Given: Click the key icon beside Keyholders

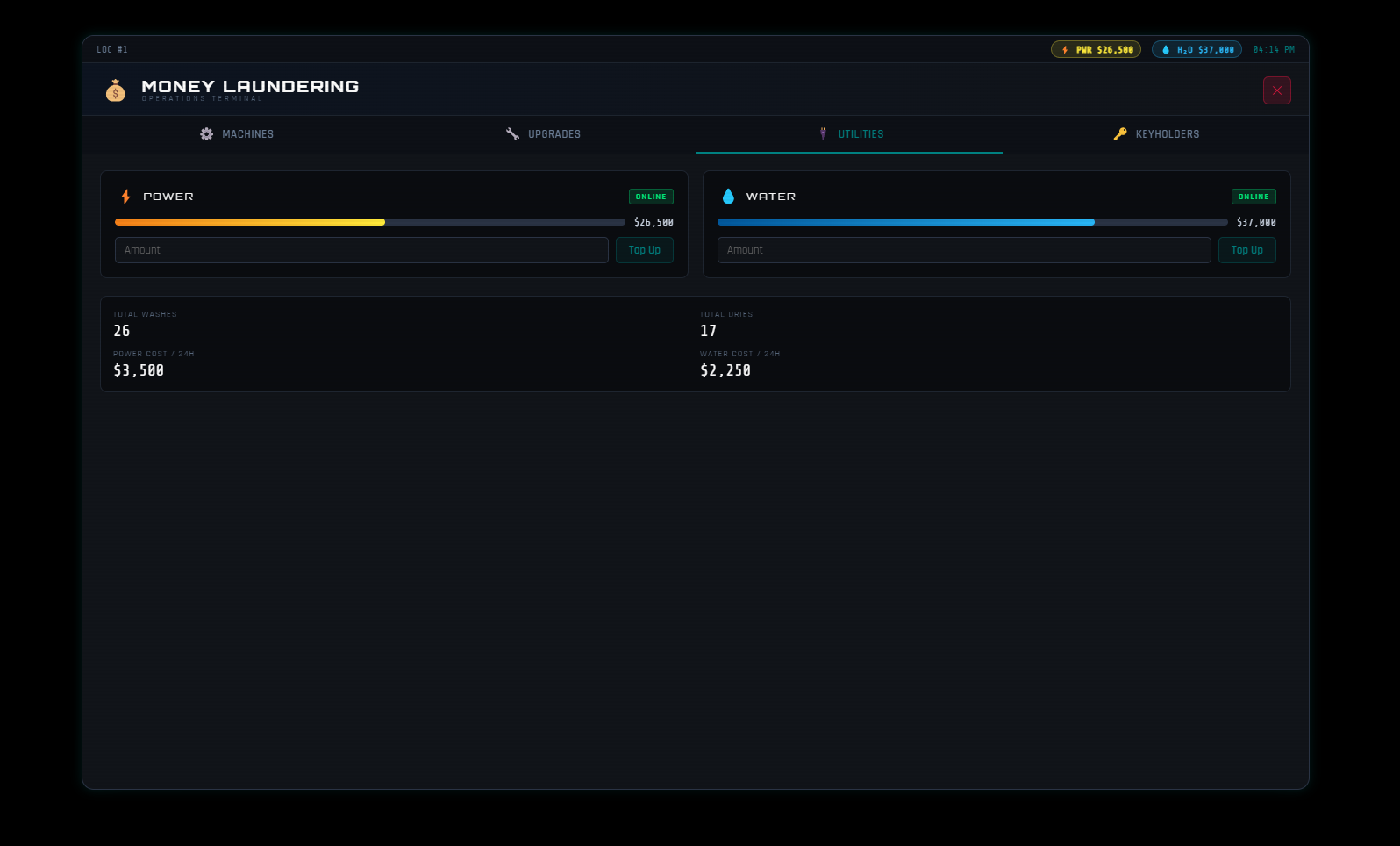Looking at the screenshot, I should coord(1120,134).
